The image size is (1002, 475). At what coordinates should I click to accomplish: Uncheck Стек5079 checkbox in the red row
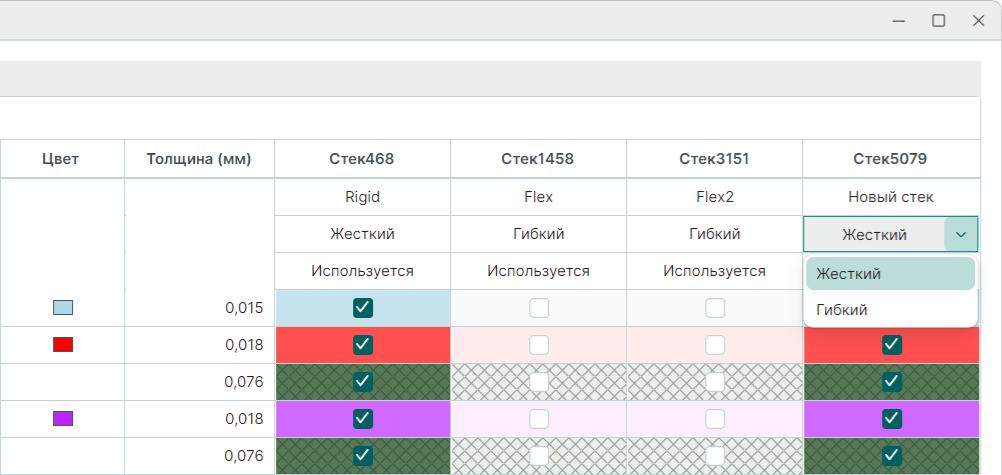(892, 345)
